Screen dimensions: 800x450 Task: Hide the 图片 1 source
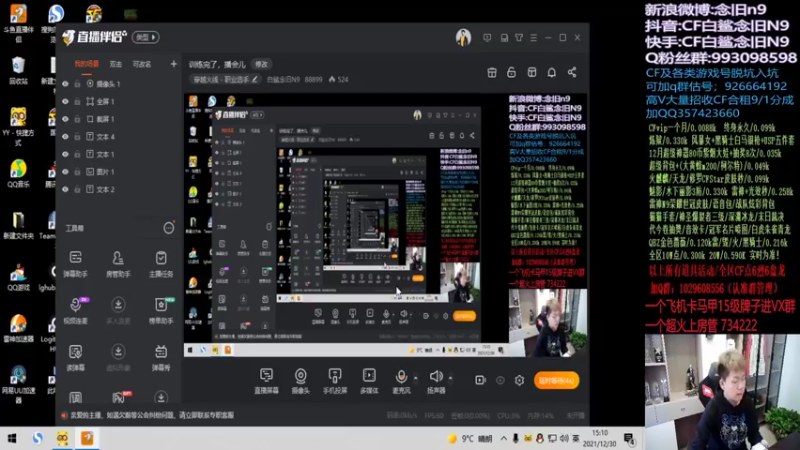65,172
